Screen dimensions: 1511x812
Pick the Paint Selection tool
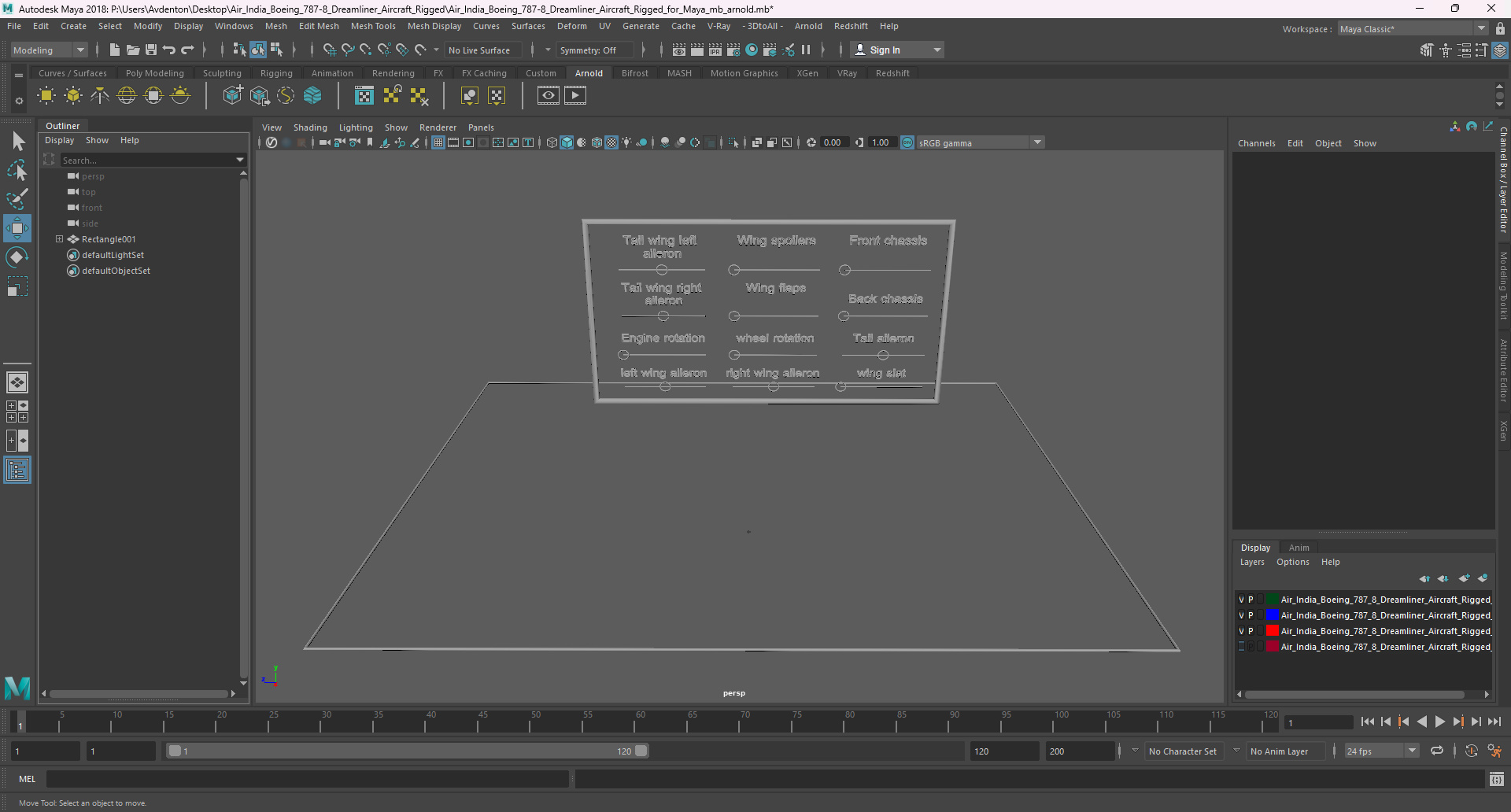tap(17, 198)
